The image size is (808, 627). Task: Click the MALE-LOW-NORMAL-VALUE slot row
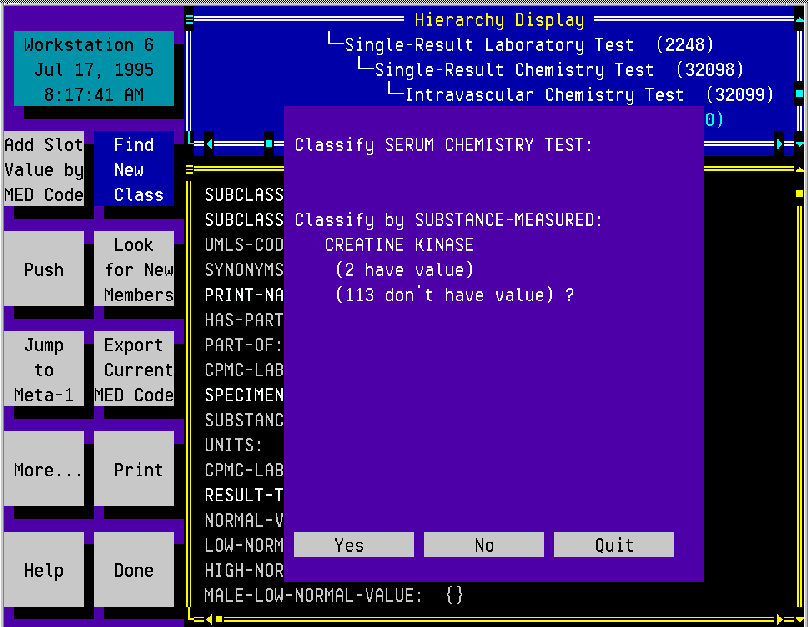tap(334, 596)
